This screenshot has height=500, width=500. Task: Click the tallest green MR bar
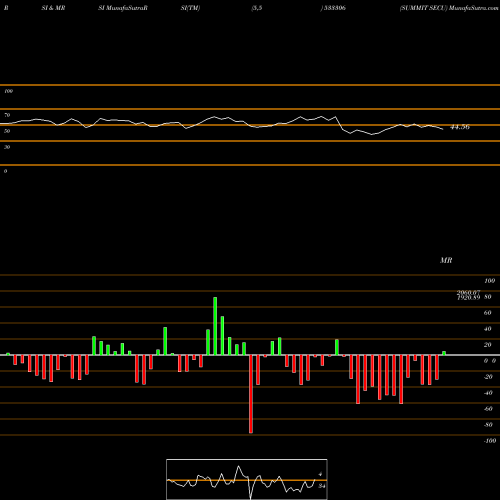215,326
